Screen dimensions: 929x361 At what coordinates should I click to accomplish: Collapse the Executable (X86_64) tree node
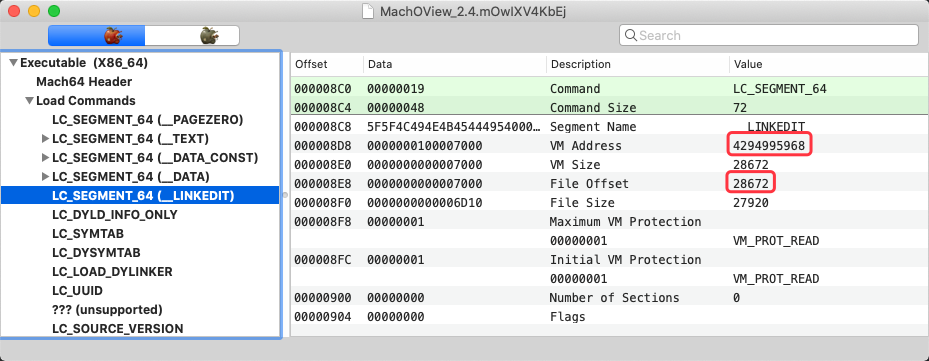[x=14, y=63]
